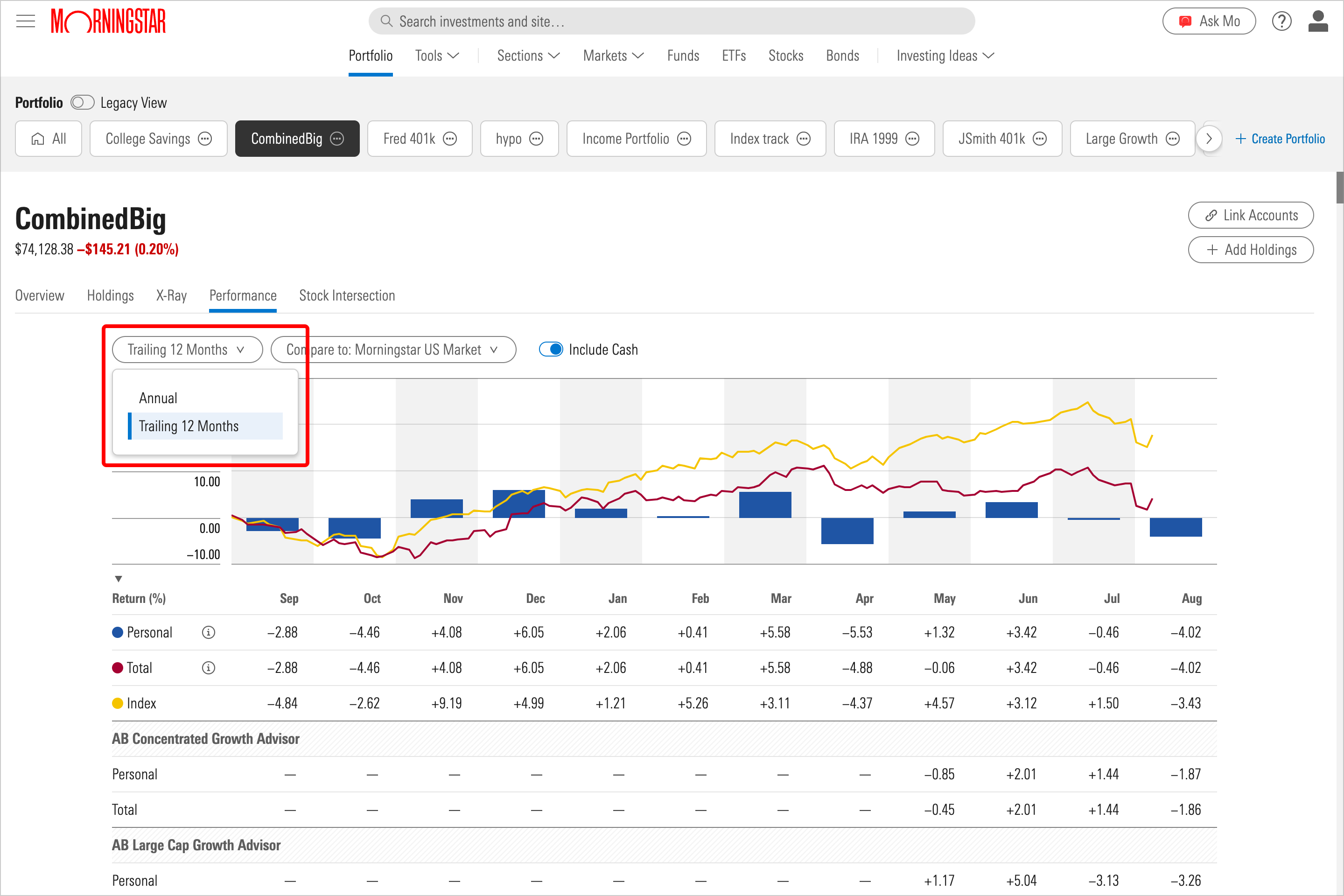
Task: Select Annual from the dropdown list
Action: tap(205, 398)
